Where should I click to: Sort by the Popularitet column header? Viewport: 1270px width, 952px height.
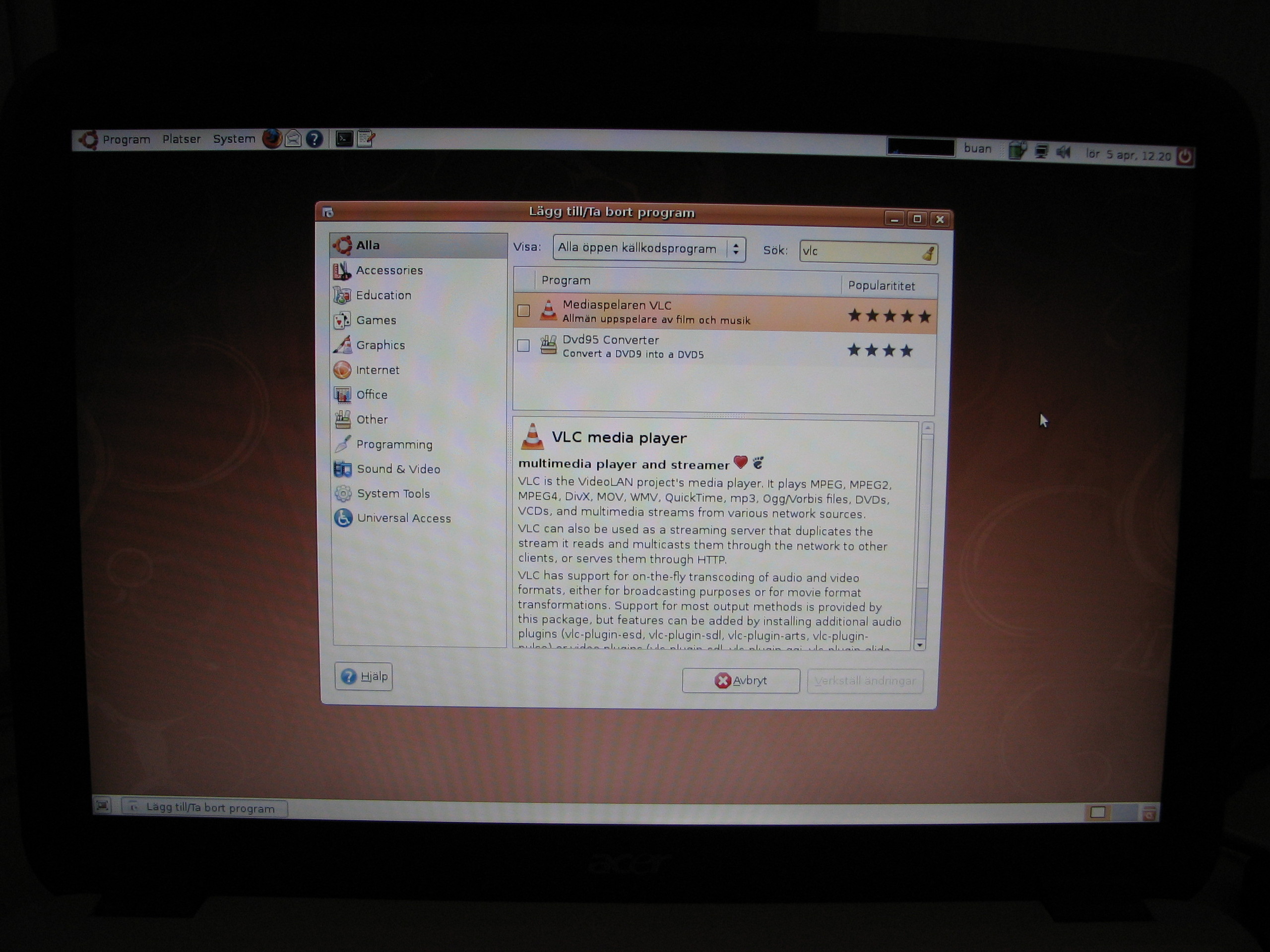pos(889,285)
